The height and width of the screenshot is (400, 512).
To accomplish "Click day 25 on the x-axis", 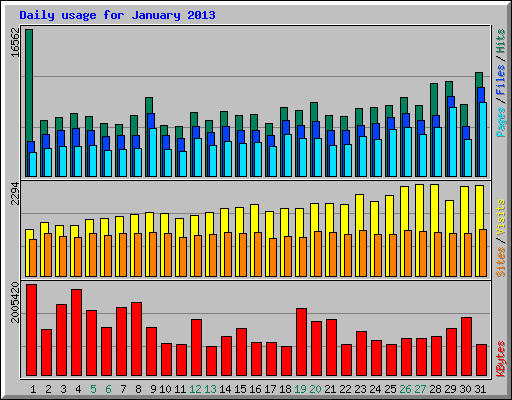I will (390, 389).
